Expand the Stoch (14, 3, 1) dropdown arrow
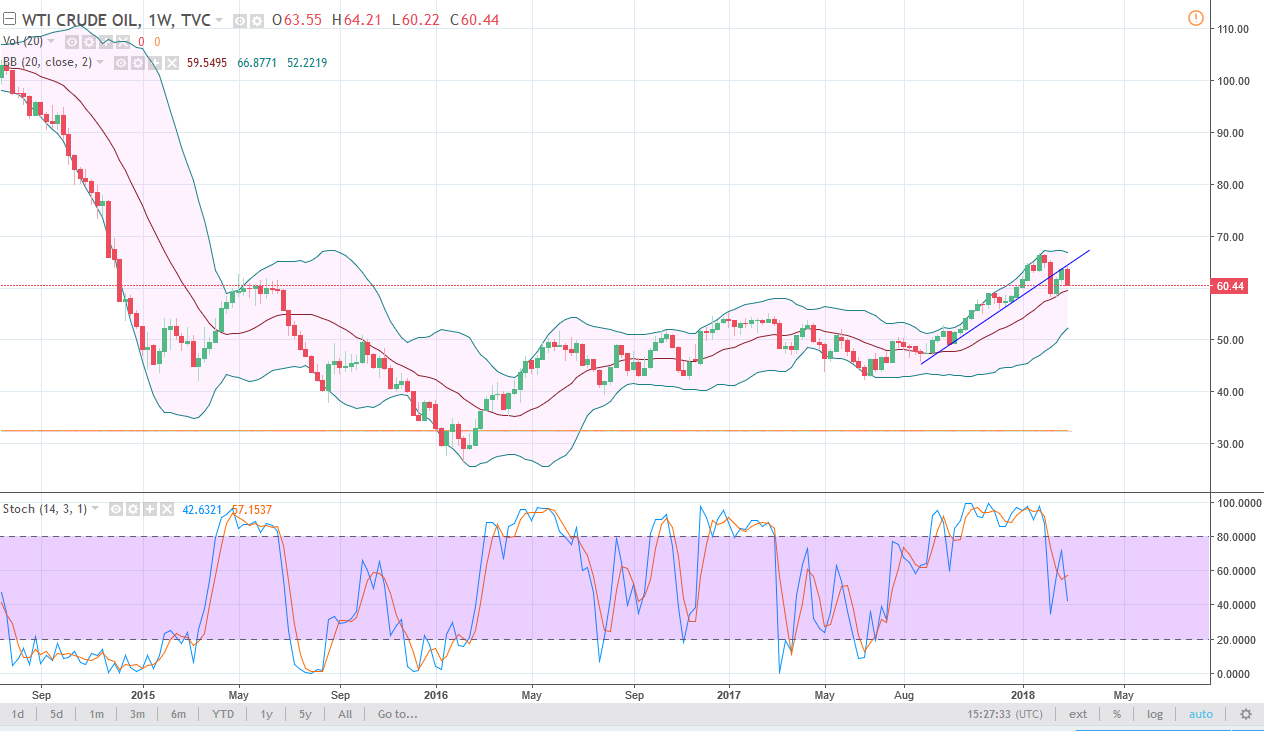1264x731 pixels. tap(96, 509)
